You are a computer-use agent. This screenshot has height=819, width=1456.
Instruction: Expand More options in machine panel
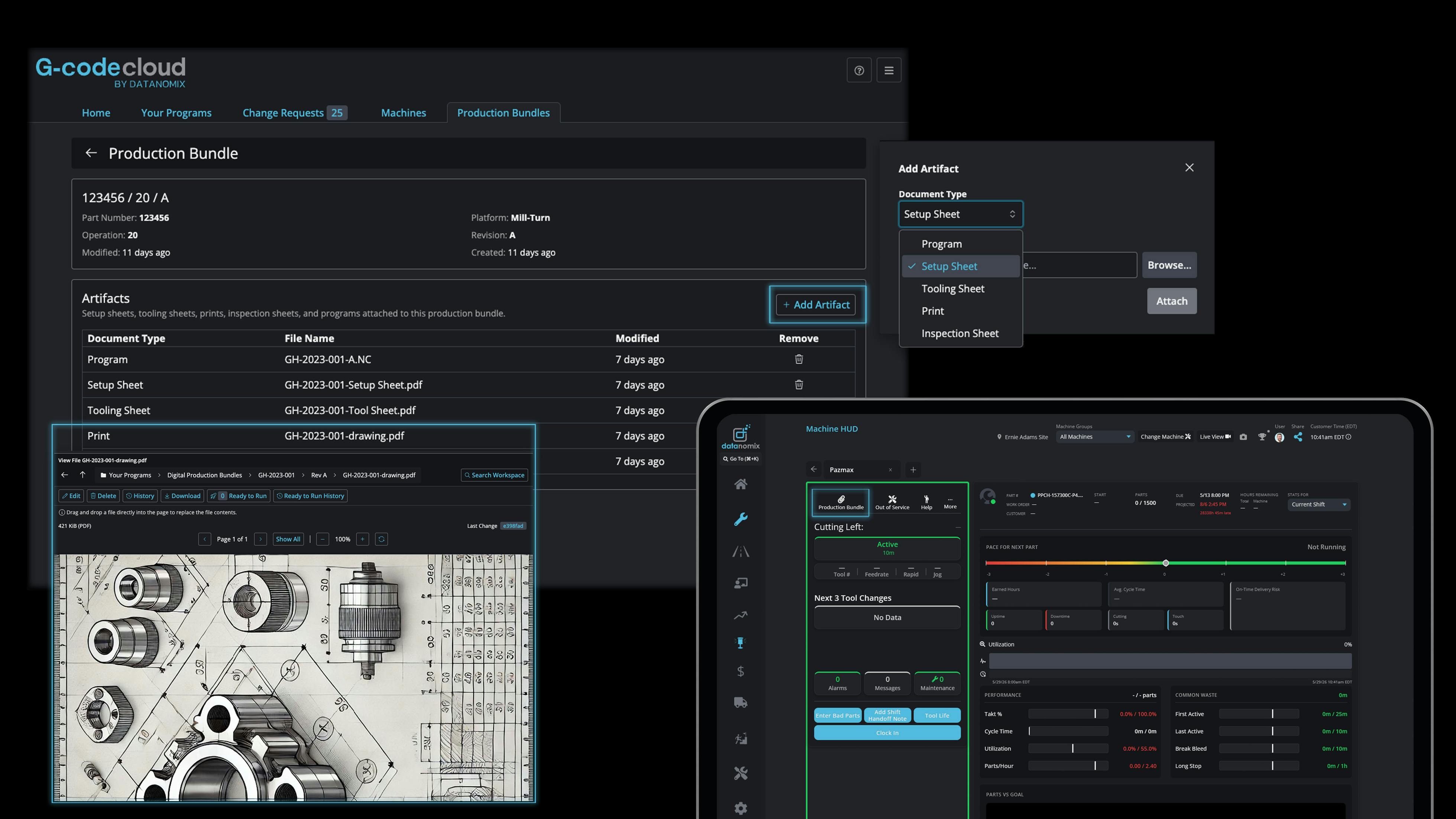(x=950, y=502)
